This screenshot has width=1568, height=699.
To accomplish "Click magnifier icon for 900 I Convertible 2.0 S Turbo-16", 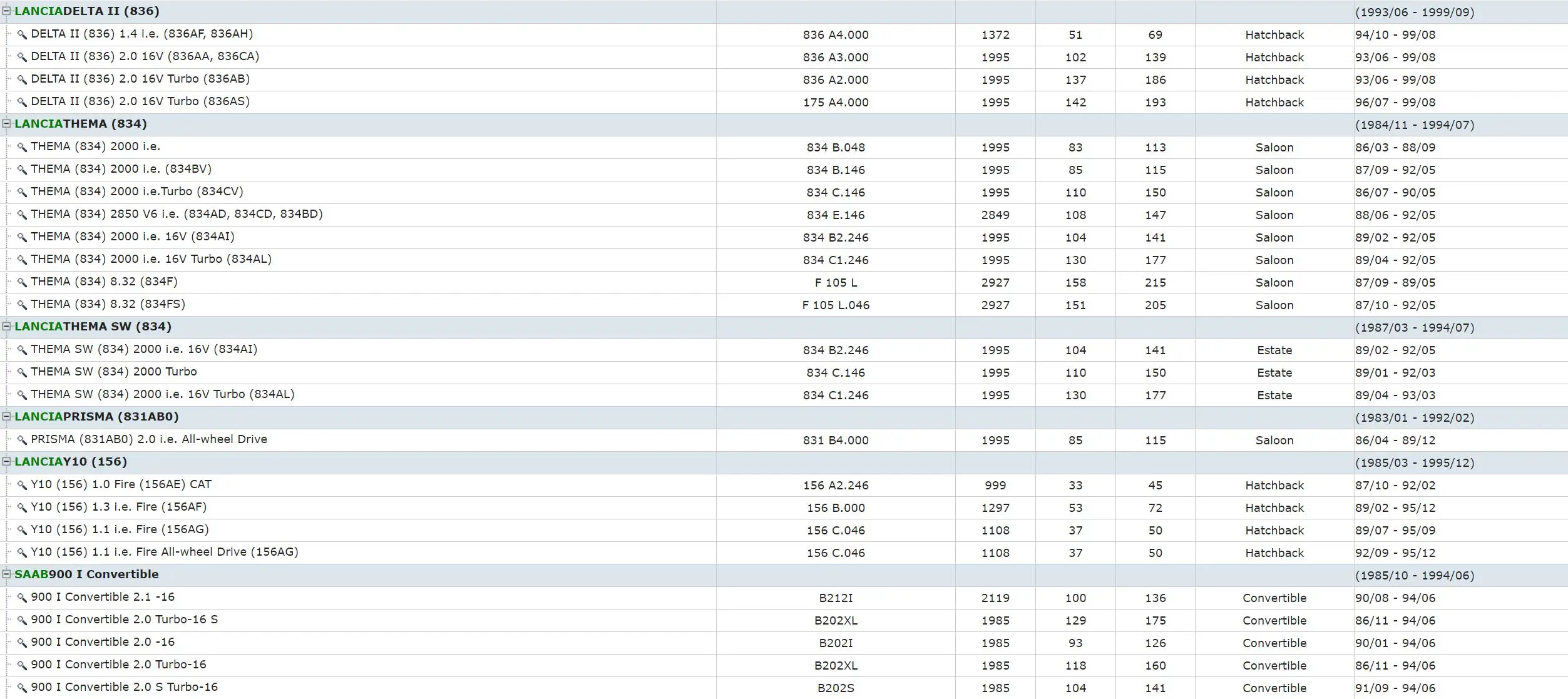I will 22,688.
